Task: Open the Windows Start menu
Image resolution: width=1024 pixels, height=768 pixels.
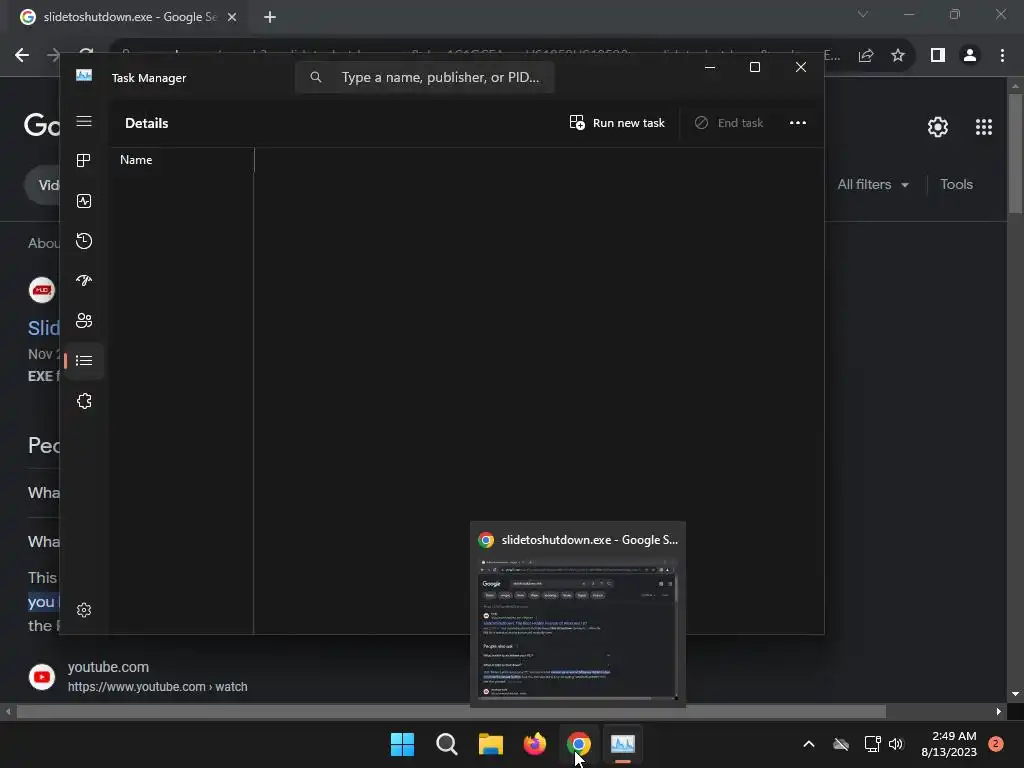Action: pyautogui.click(x=402, y=744)
